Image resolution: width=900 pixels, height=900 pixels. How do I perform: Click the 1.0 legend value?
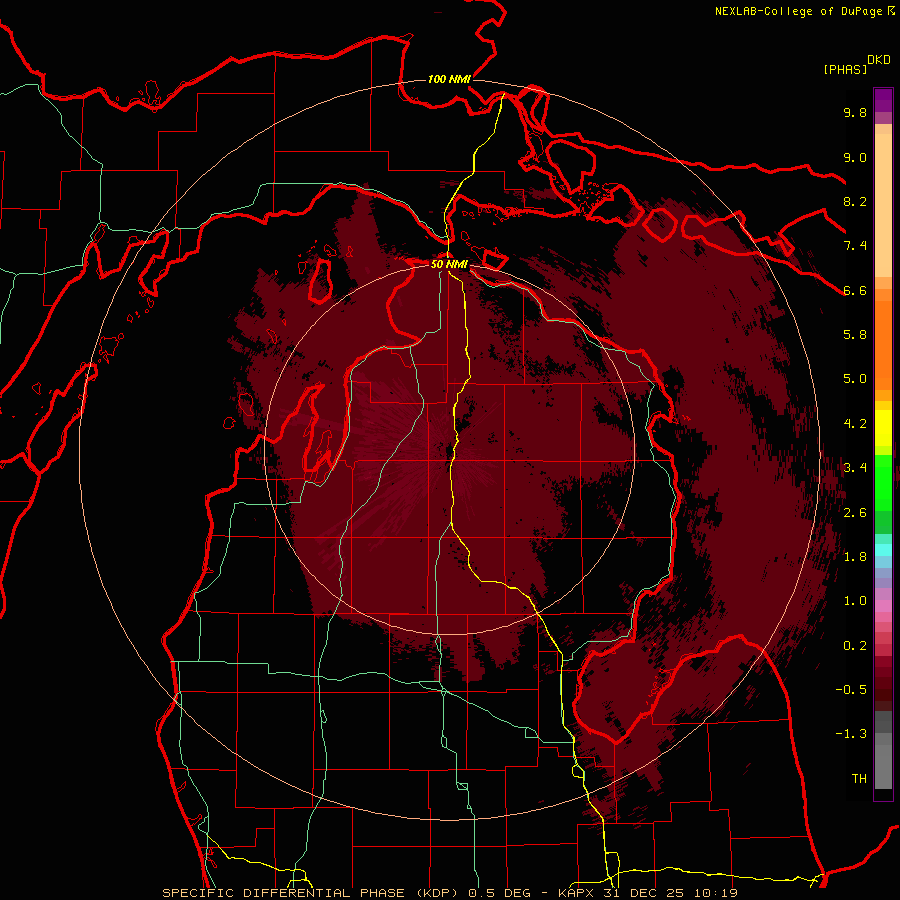(855, 601)
